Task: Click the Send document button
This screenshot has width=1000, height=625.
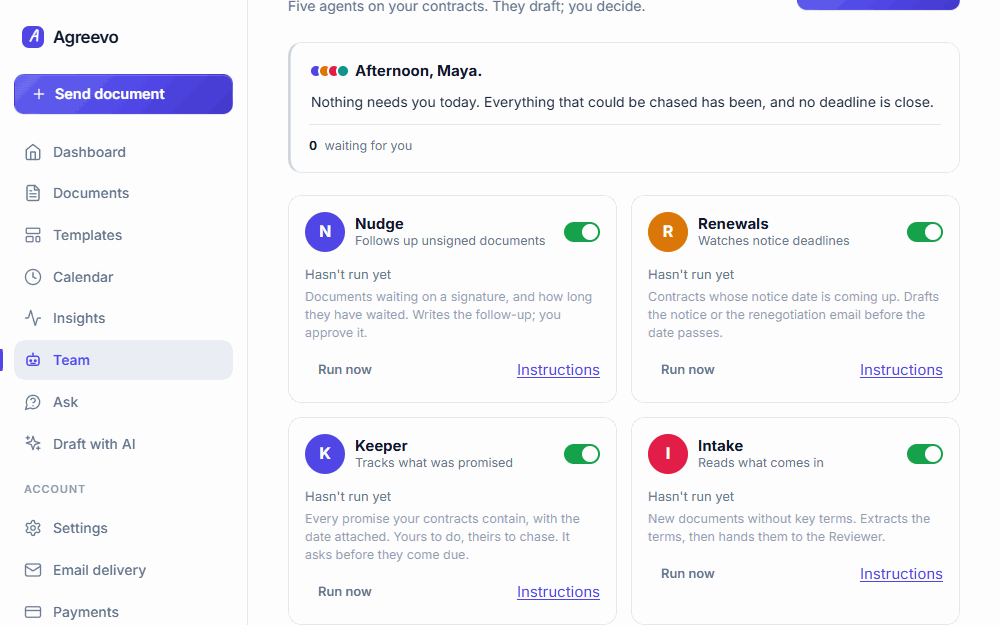Action: pyautogui.click(x=123, y=94)
